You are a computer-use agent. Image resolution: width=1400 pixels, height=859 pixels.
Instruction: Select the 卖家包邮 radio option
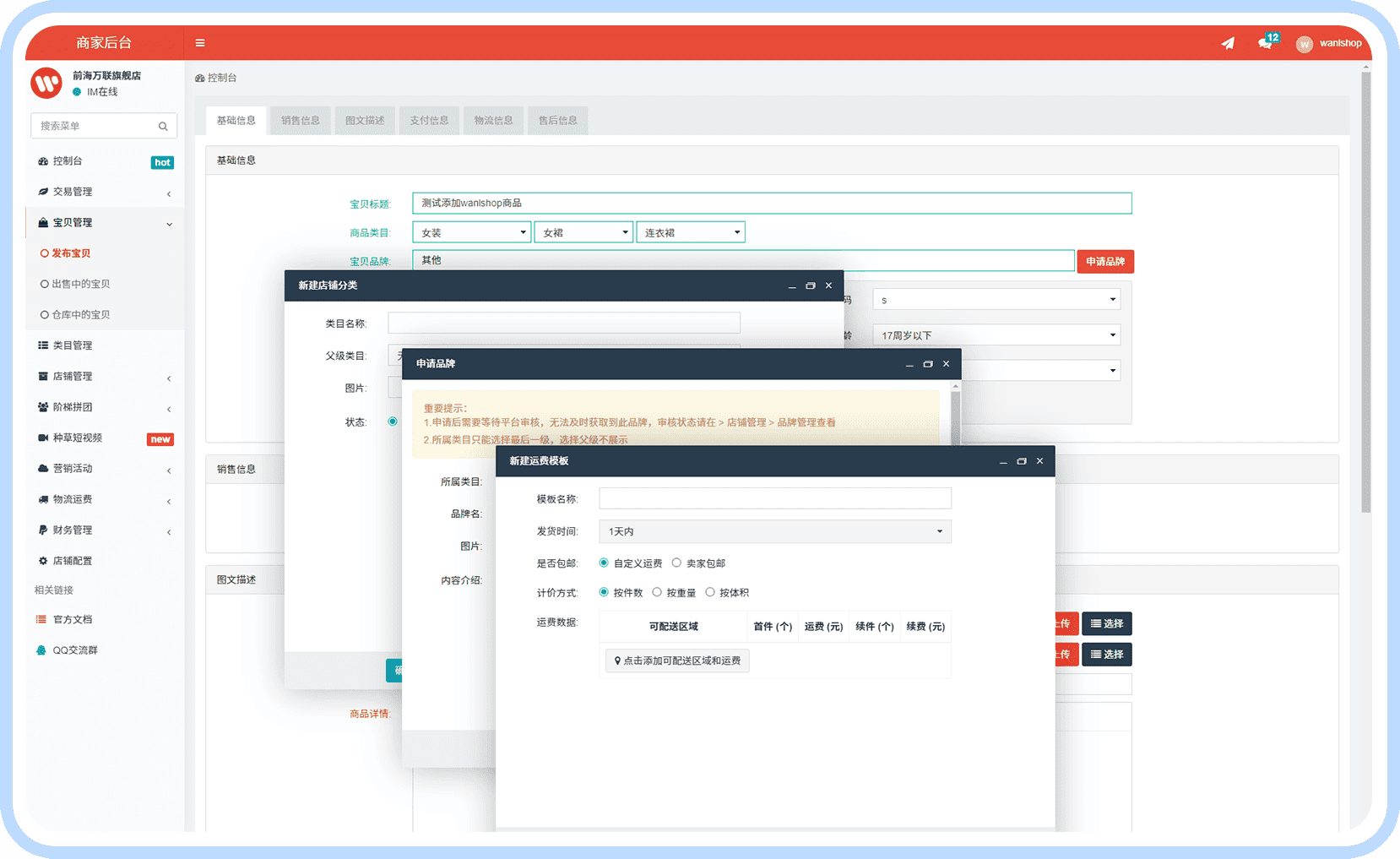coord(676,563)
